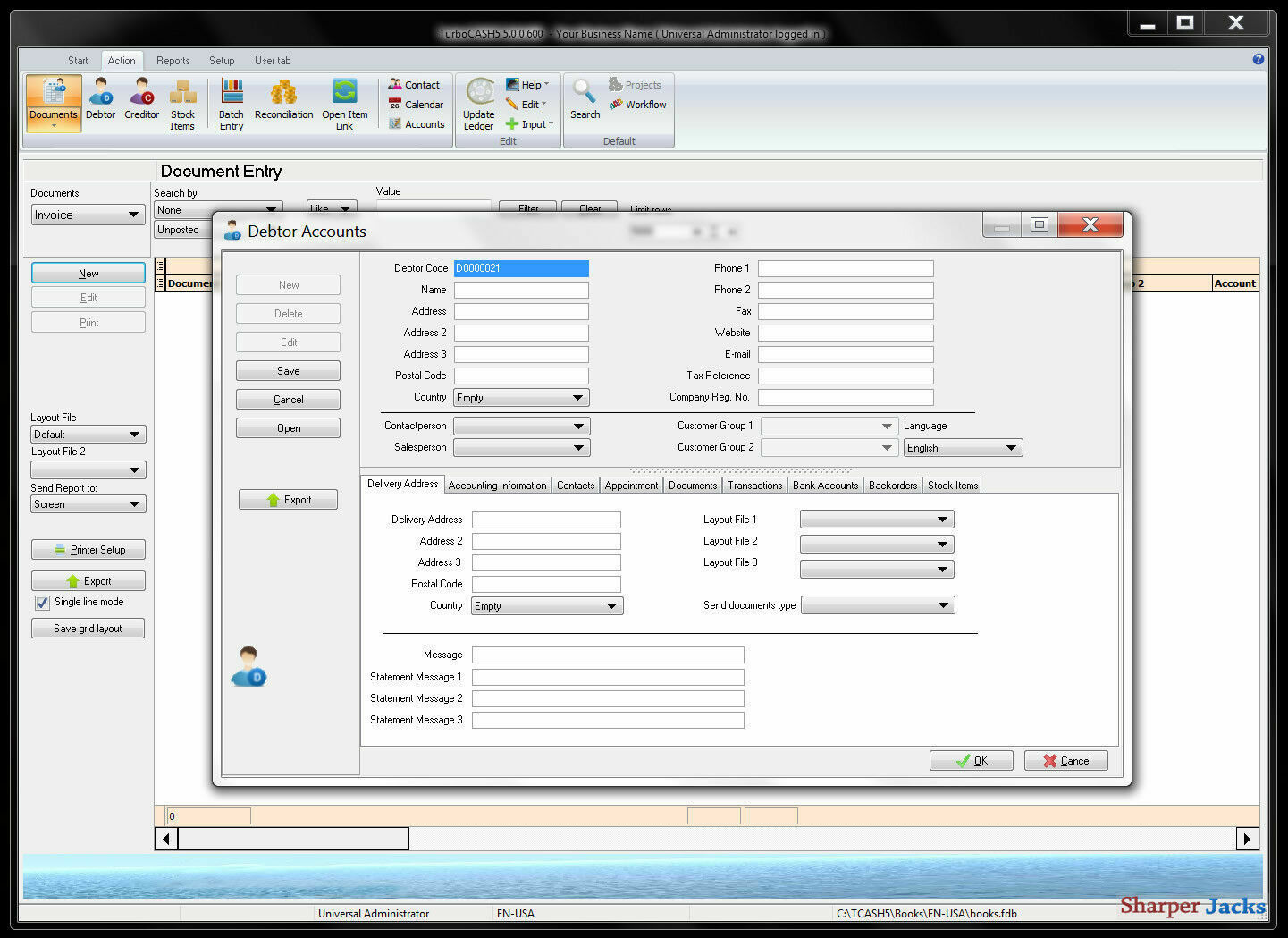Click the Save grid layout button
This screenshot has height=938, width=1288.
pos(88,629)
